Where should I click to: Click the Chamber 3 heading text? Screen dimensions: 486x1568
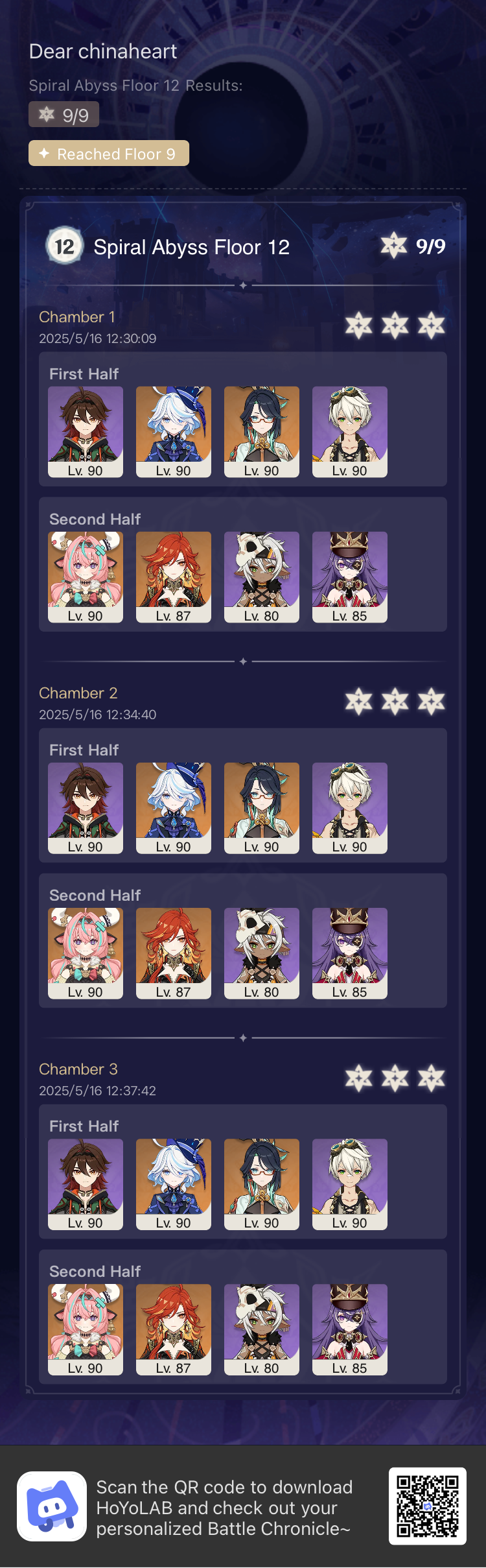(x=78, y=1069)
